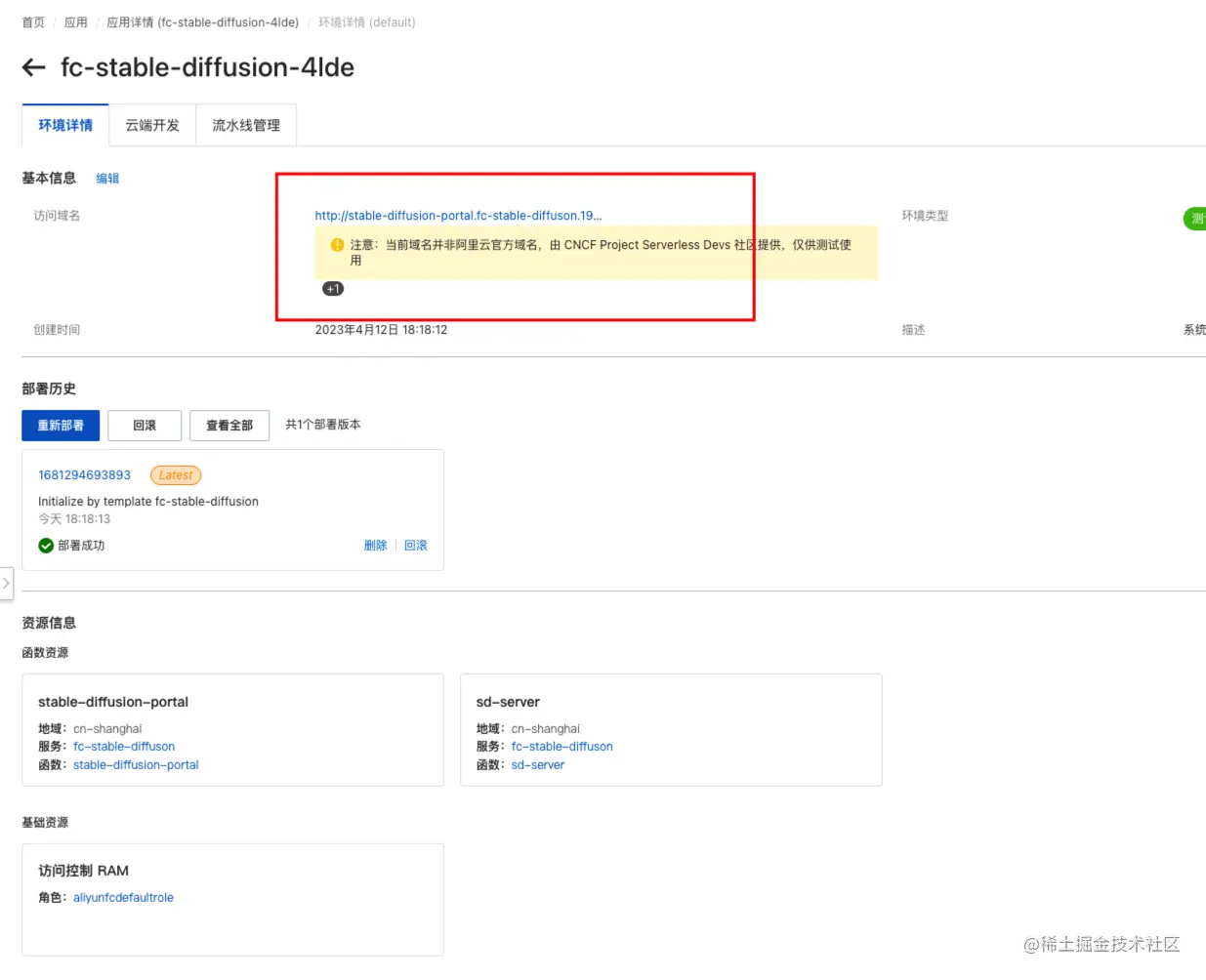This screenshot has height=980, width=1206.
Task: Switch to the 流水线管理 tab
Action: (x=246, y=125)
